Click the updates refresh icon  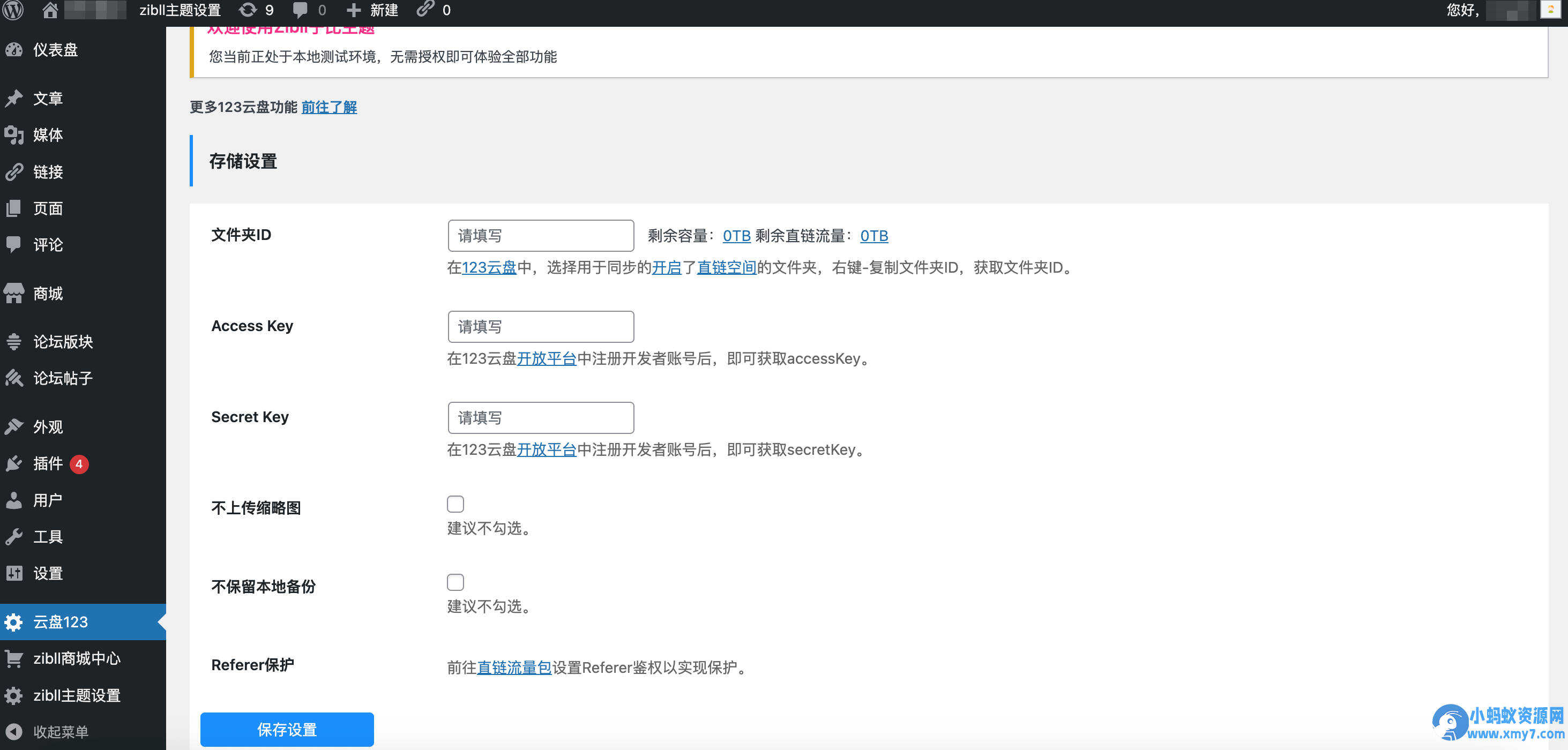[x=248, y=10]
